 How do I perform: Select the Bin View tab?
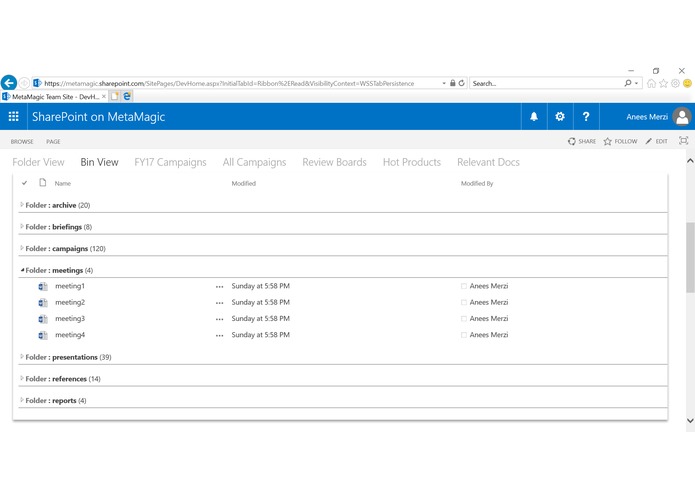[99, 162]
